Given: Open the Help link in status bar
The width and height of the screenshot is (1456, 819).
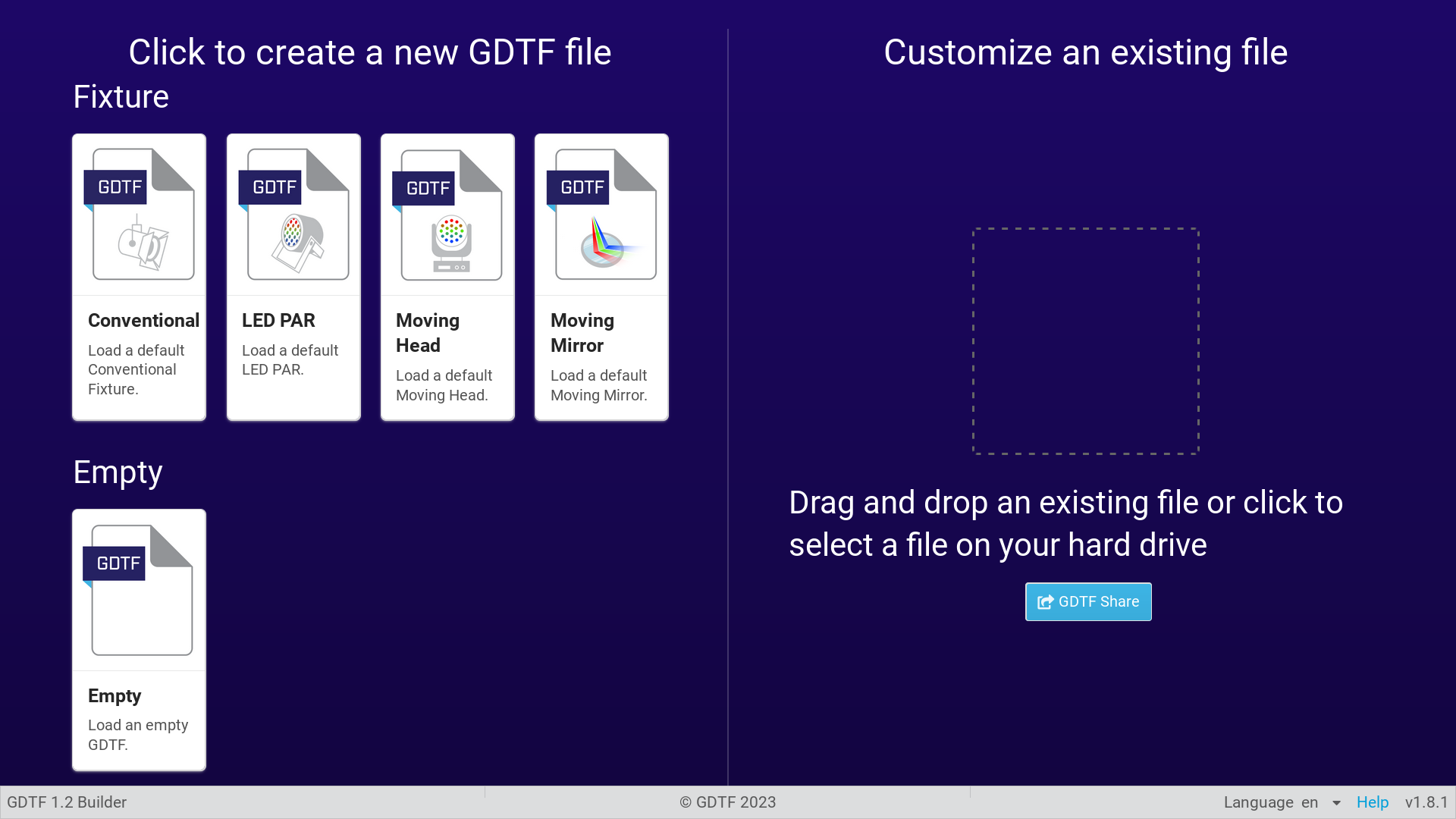Looking at the screenshot, I should coord(1373,802).
